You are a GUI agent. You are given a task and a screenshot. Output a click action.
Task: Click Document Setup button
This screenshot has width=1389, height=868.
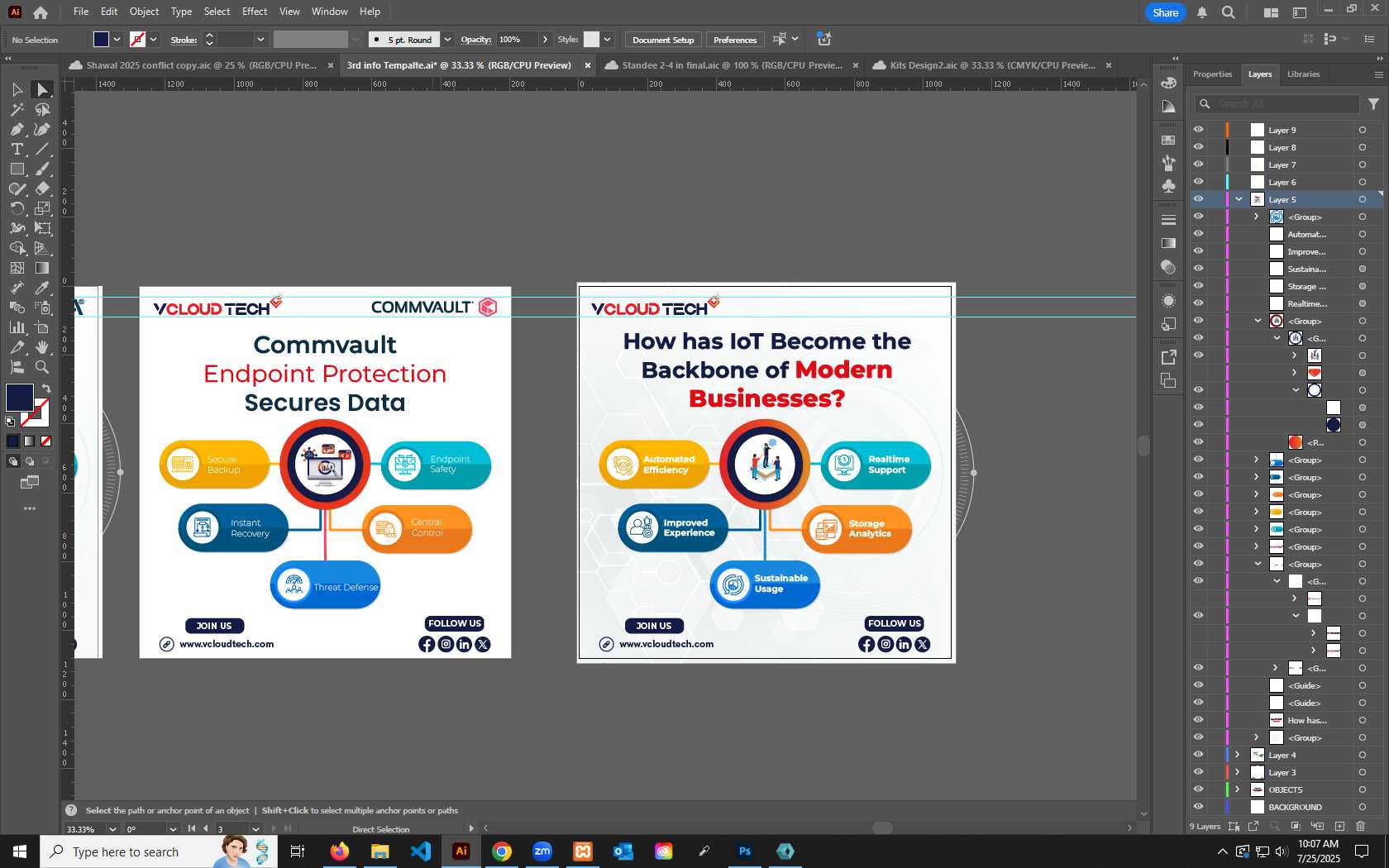[x=663, y=40]
